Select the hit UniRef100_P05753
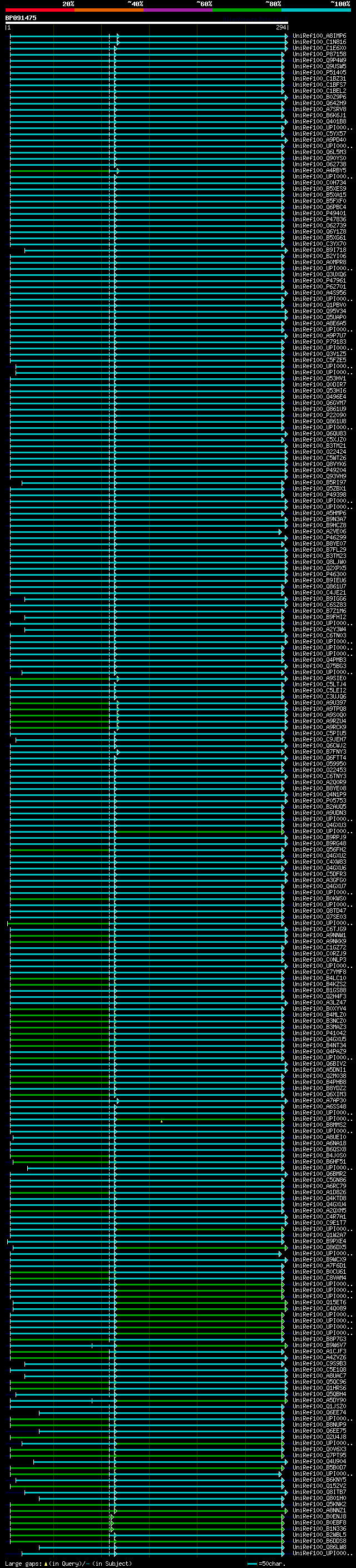356x1568 pixels. coord(319,800)
